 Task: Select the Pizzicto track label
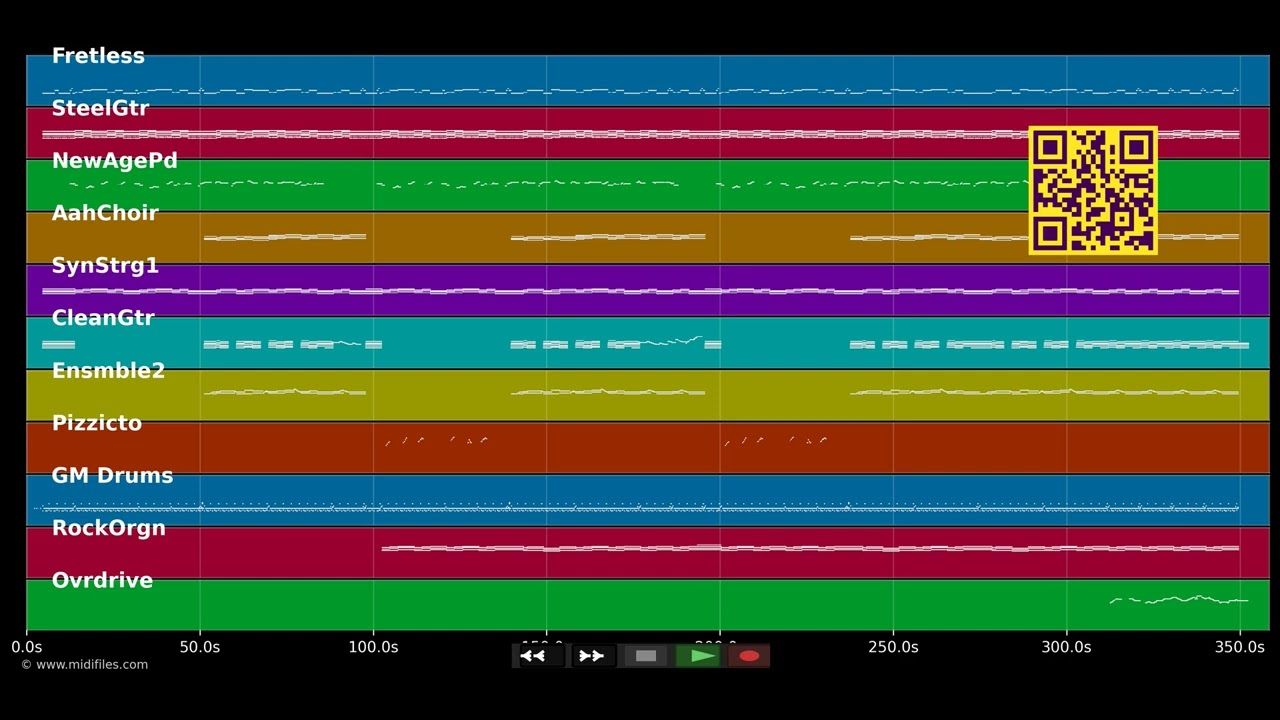click(x=97, y=423)
